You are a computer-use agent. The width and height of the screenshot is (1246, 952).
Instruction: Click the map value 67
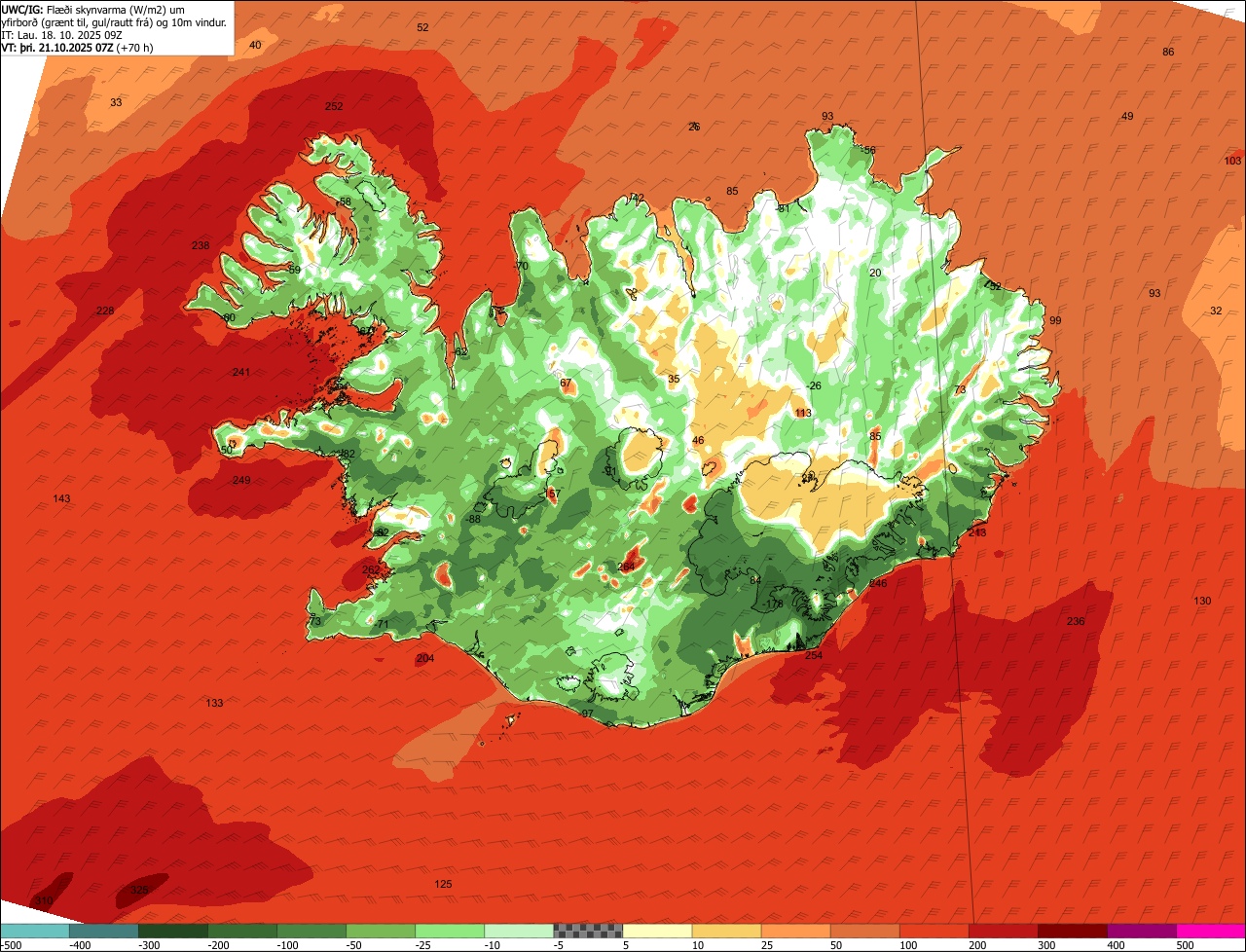pos(566,383)
